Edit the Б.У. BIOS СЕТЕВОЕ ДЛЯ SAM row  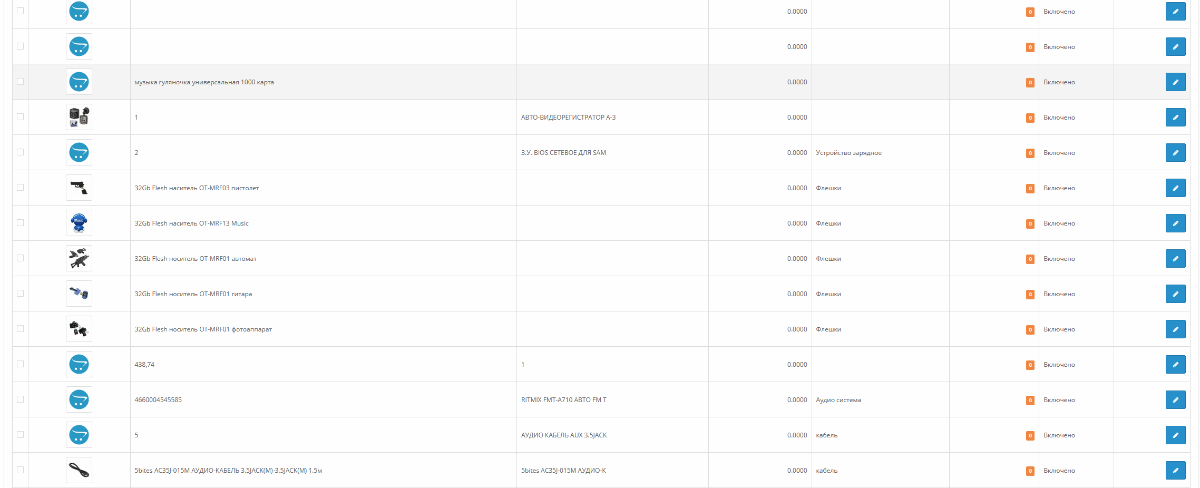click(x=1175, y=152)
